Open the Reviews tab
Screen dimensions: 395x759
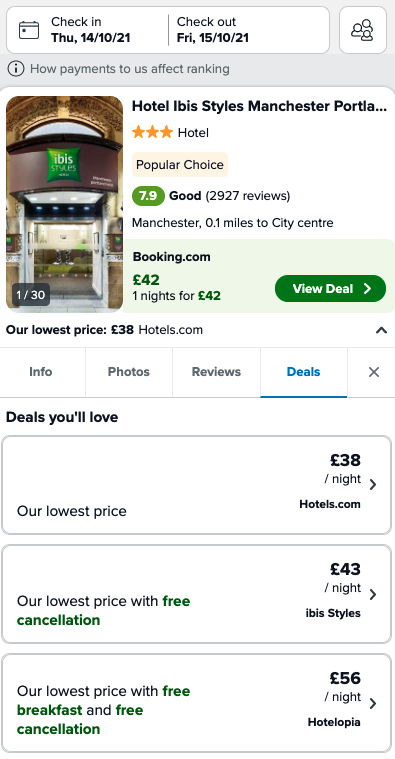(216, 372)
